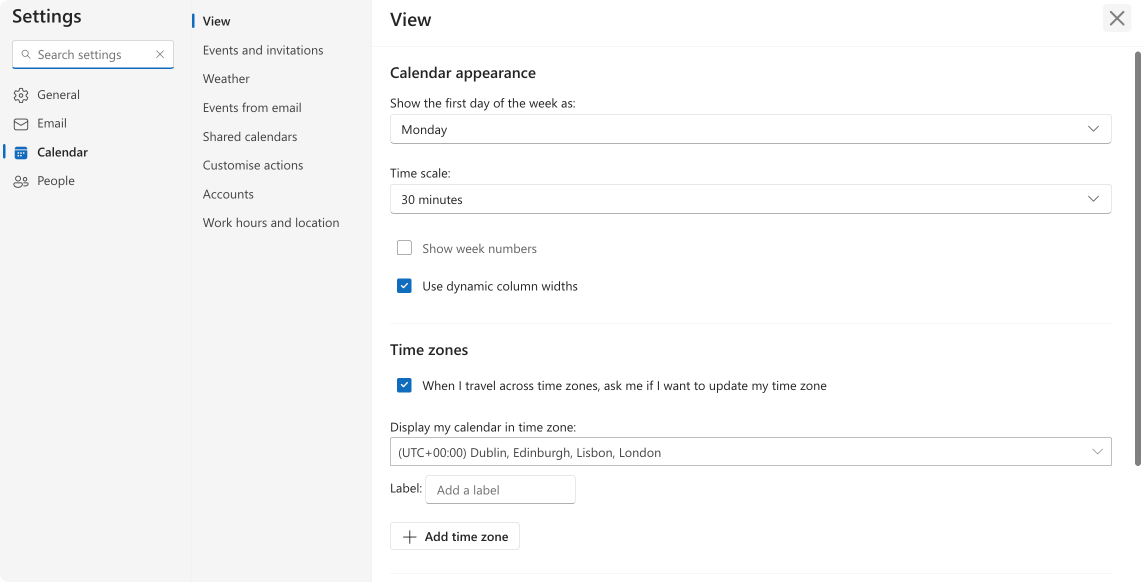
Task: Click the People icon in sidebar
Action: 21,181
